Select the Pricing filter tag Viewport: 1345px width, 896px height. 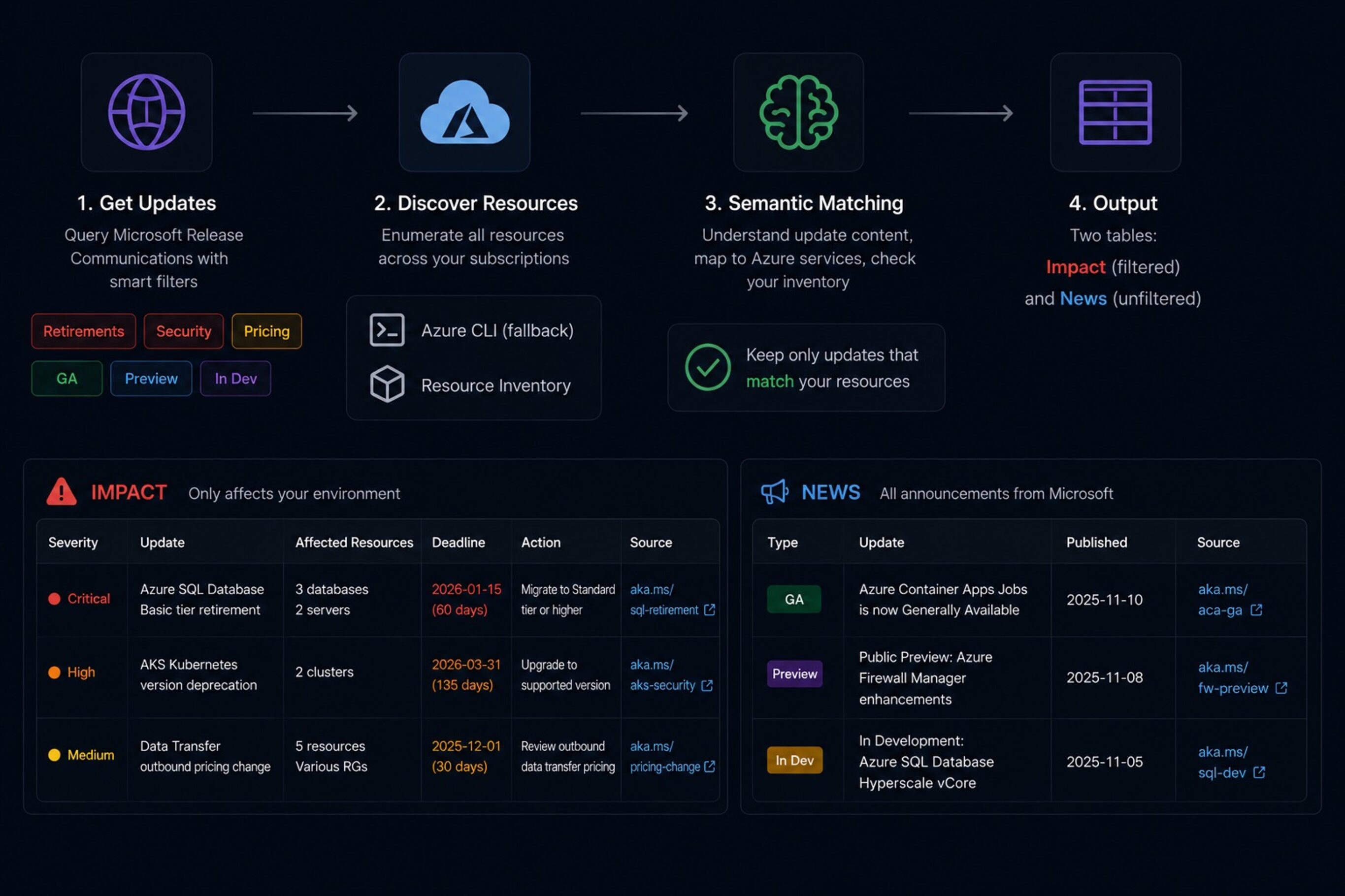pos(266,331)
